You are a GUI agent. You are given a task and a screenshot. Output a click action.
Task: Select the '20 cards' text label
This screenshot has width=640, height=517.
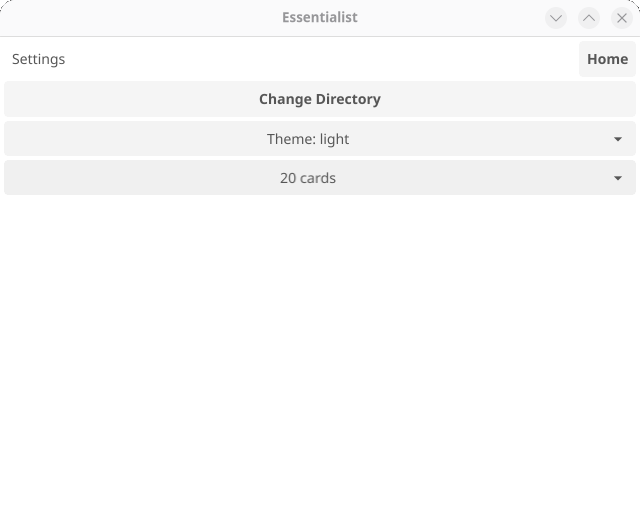click(x=308, y=178)
